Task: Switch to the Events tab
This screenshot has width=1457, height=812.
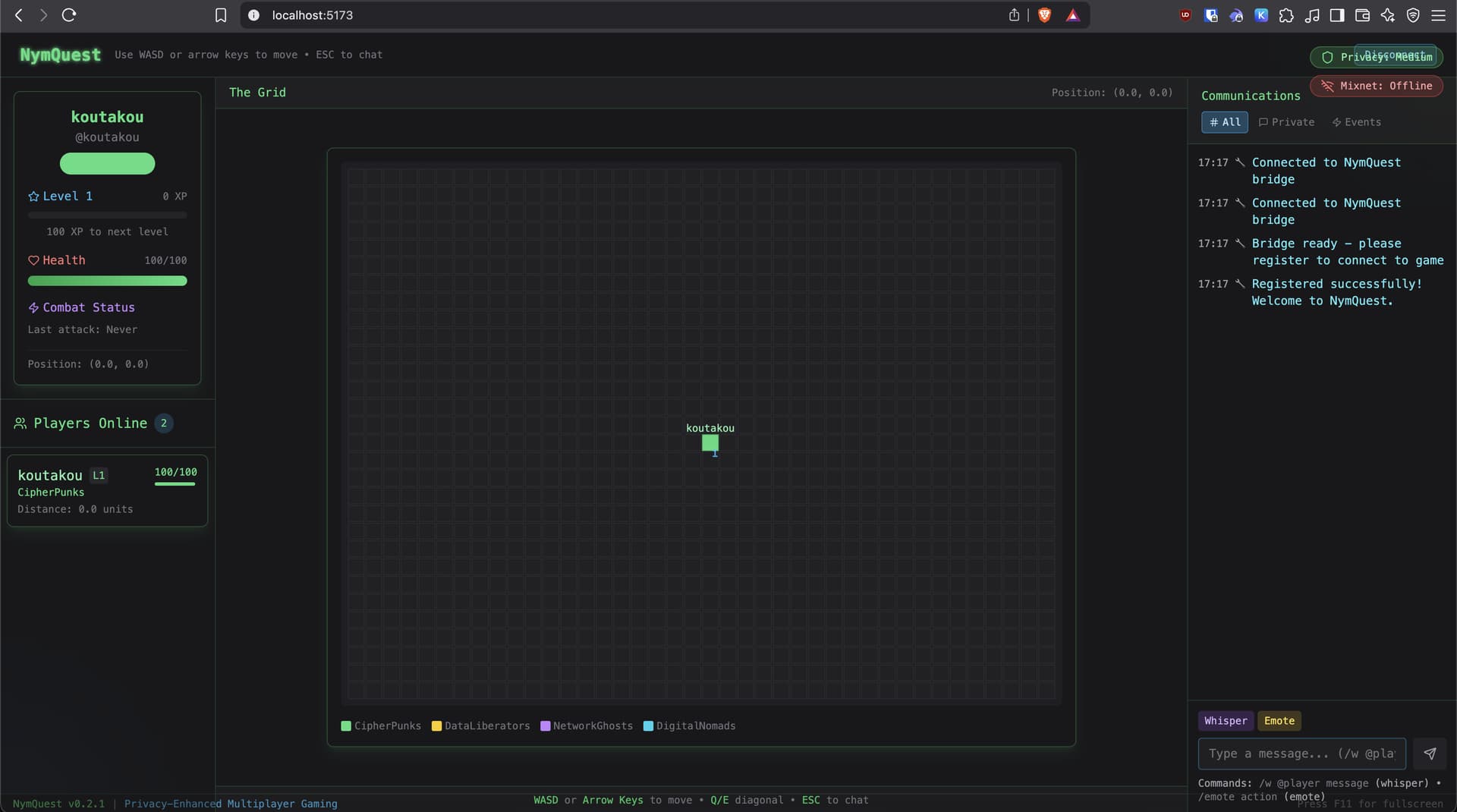Action: click(x=1356, y=122)
